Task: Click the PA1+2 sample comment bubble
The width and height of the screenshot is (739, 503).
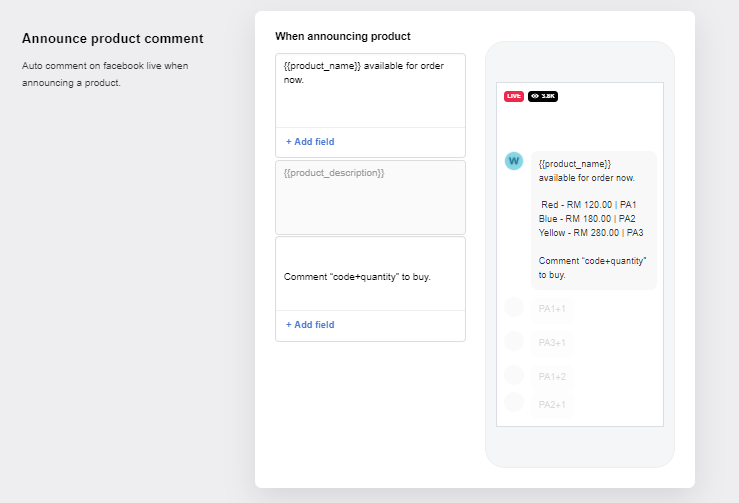Action: click(552, 377)
